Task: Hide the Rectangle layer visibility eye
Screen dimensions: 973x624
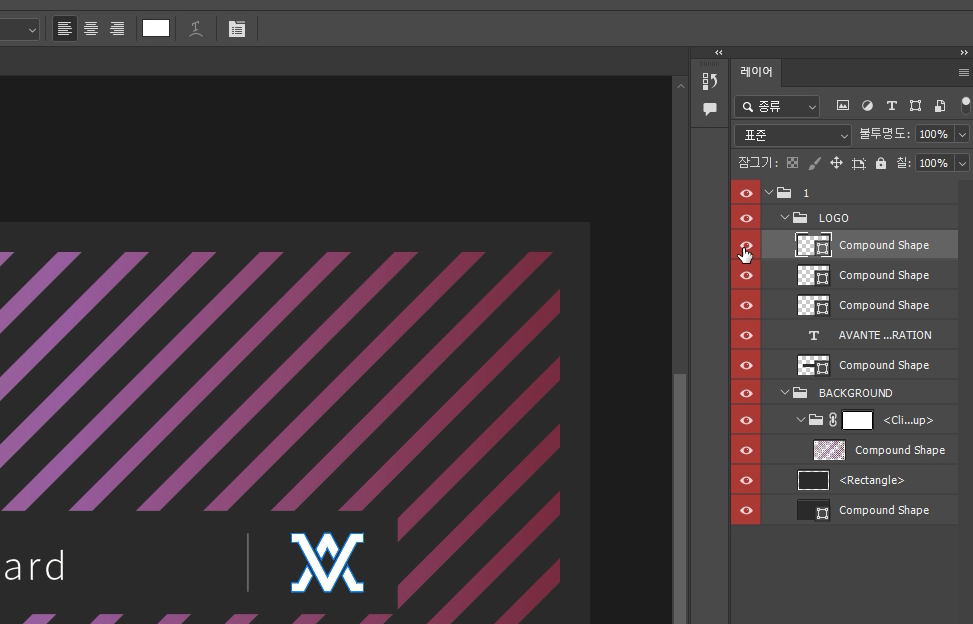Action: click(x=746, y=480)
